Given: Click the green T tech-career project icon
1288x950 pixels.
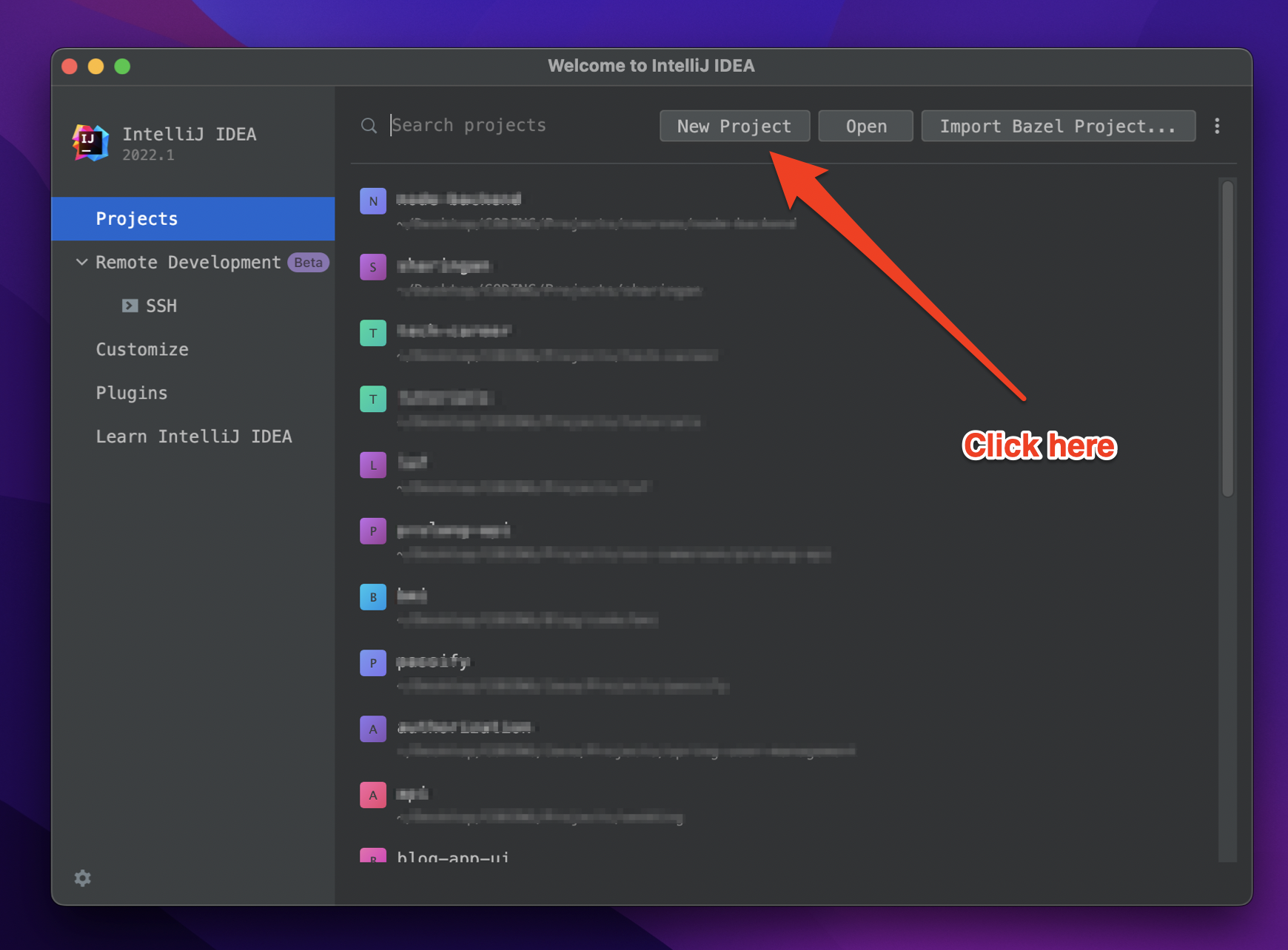Looking at the screenshot, I should (x=372, y=333).
